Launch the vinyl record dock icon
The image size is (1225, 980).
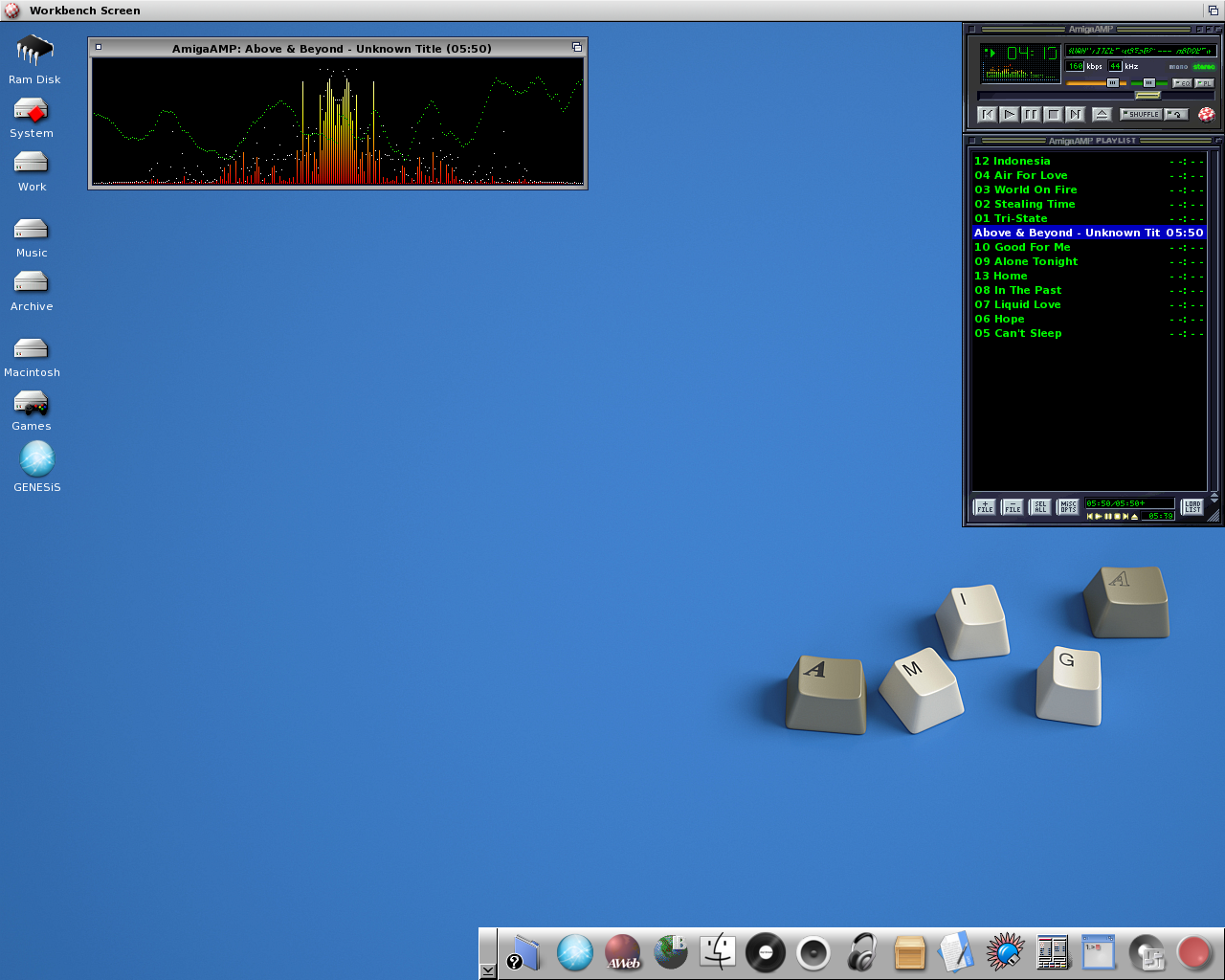pyautogui.click(x=766, y=953)
